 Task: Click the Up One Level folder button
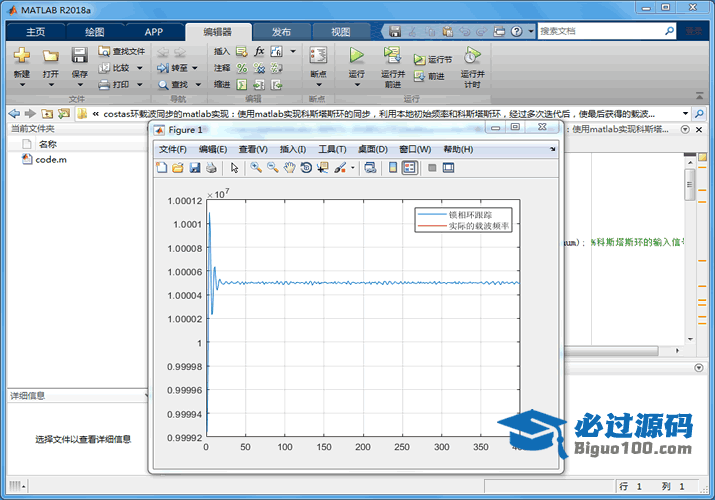click(x=47, y=113)
